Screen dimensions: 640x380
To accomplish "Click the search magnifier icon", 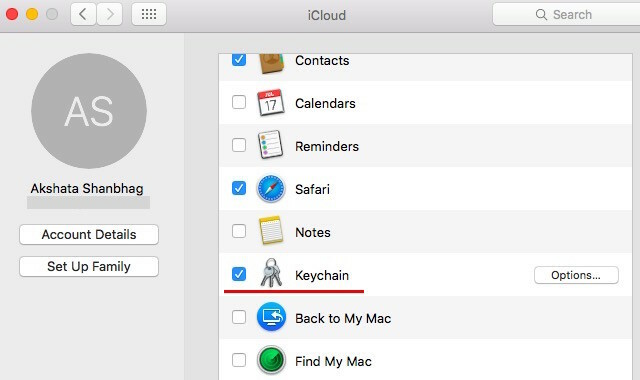I will click(x=541, y=14).
